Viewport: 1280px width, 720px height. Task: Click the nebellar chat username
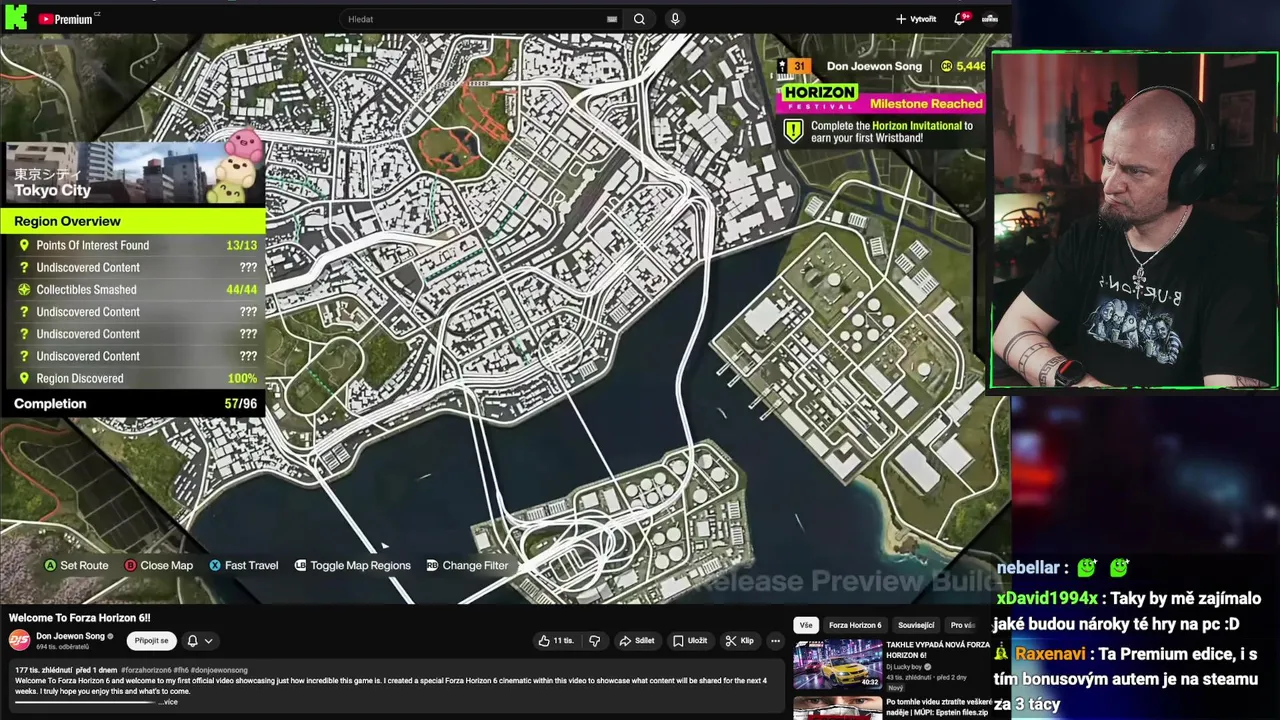(x=1027, y=568)
